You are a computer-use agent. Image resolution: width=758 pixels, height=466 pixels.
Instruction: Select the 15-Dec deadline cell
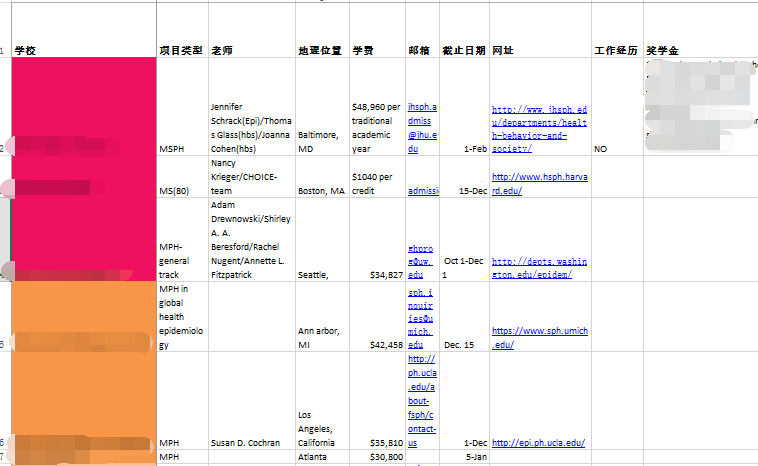point(465,176)
